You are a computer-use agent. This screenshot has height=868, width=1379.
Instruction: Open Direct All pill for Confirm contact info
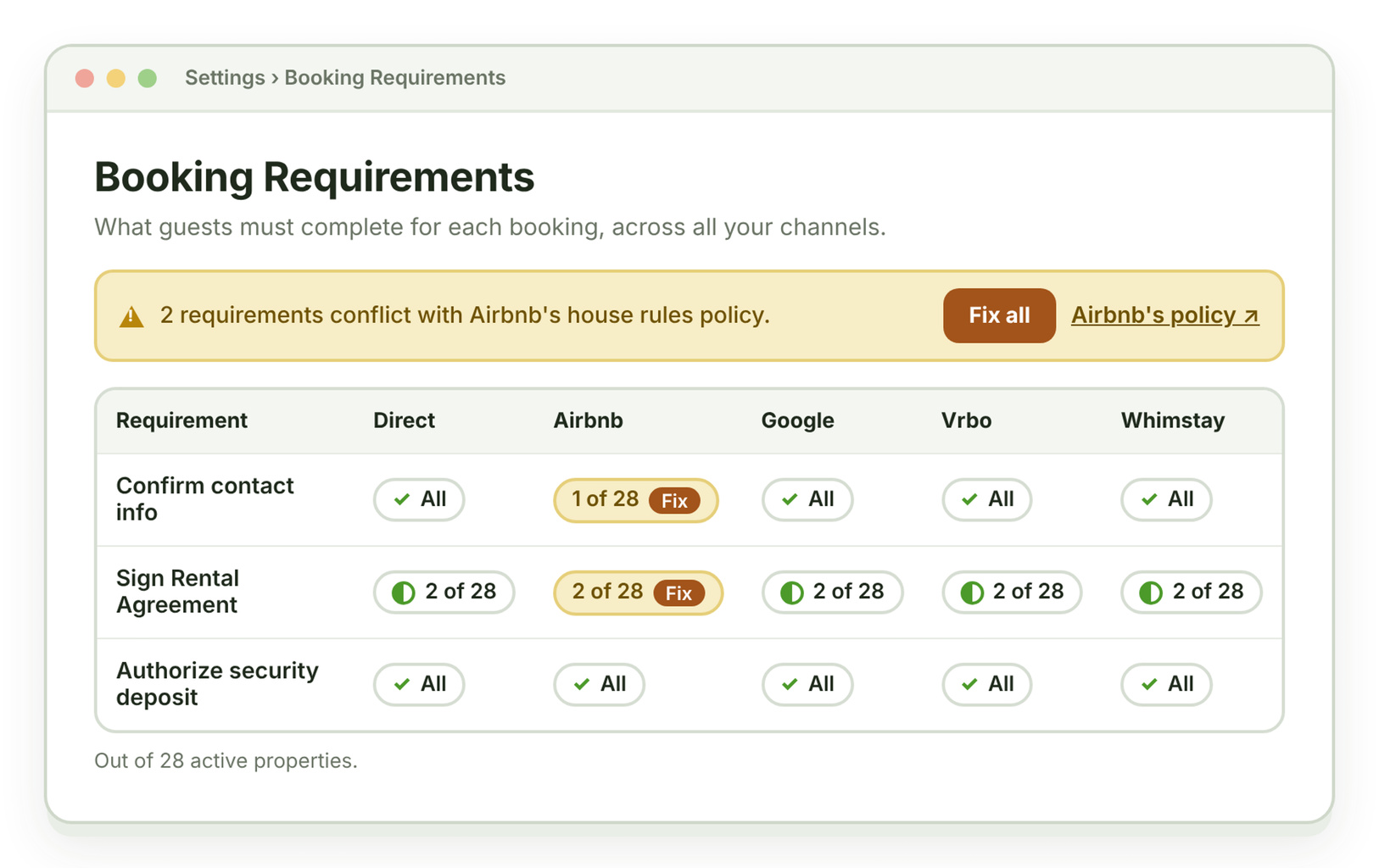[419, 499]
